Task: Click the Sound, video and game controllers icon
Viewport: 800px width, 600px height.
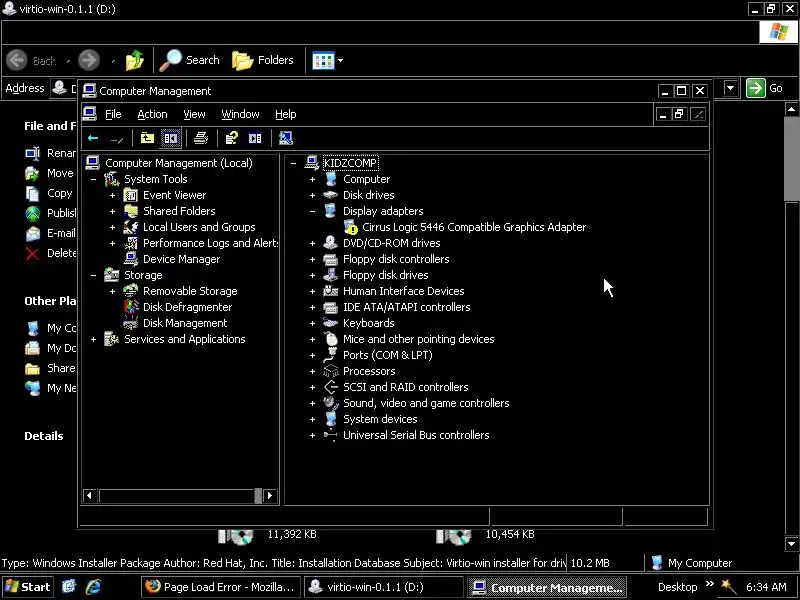Action: 331,403
